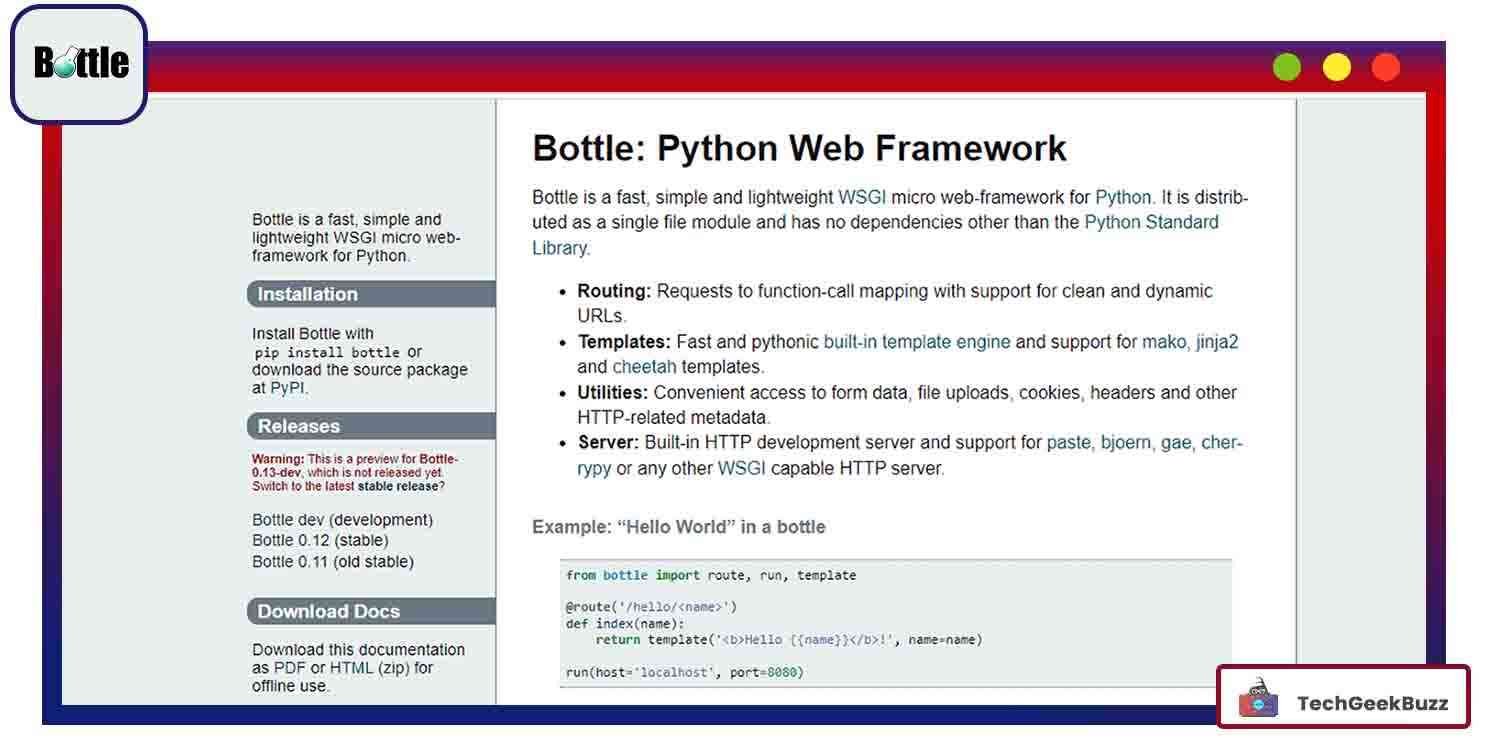Click the bjoern server link
Image resolution: width=1485 pixels, height=738 pixels.
click(1125, 442)
